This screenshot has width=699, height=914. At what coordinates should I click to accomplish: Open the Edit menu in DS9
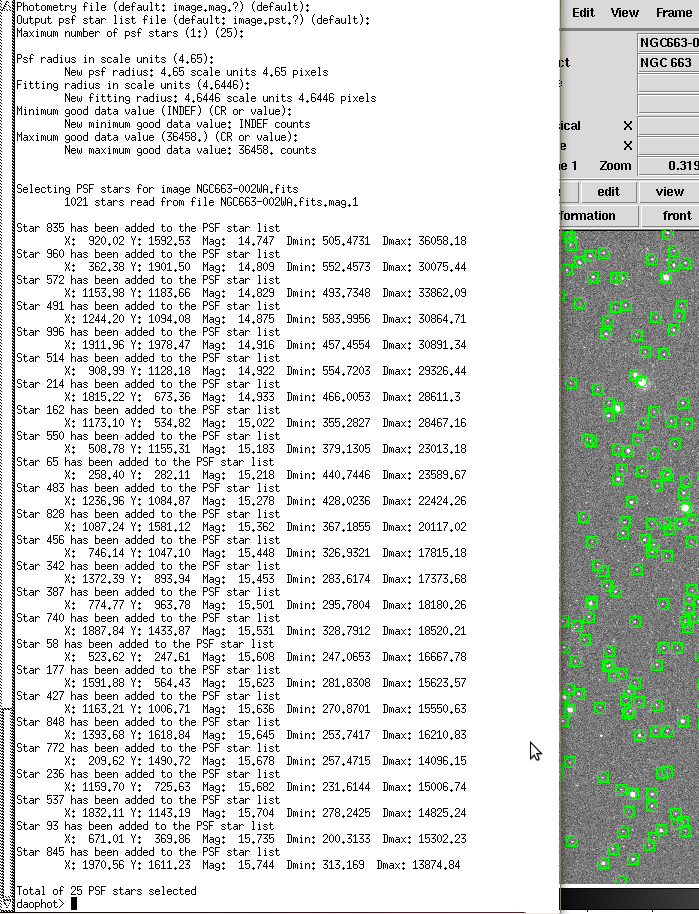[583, 13]
